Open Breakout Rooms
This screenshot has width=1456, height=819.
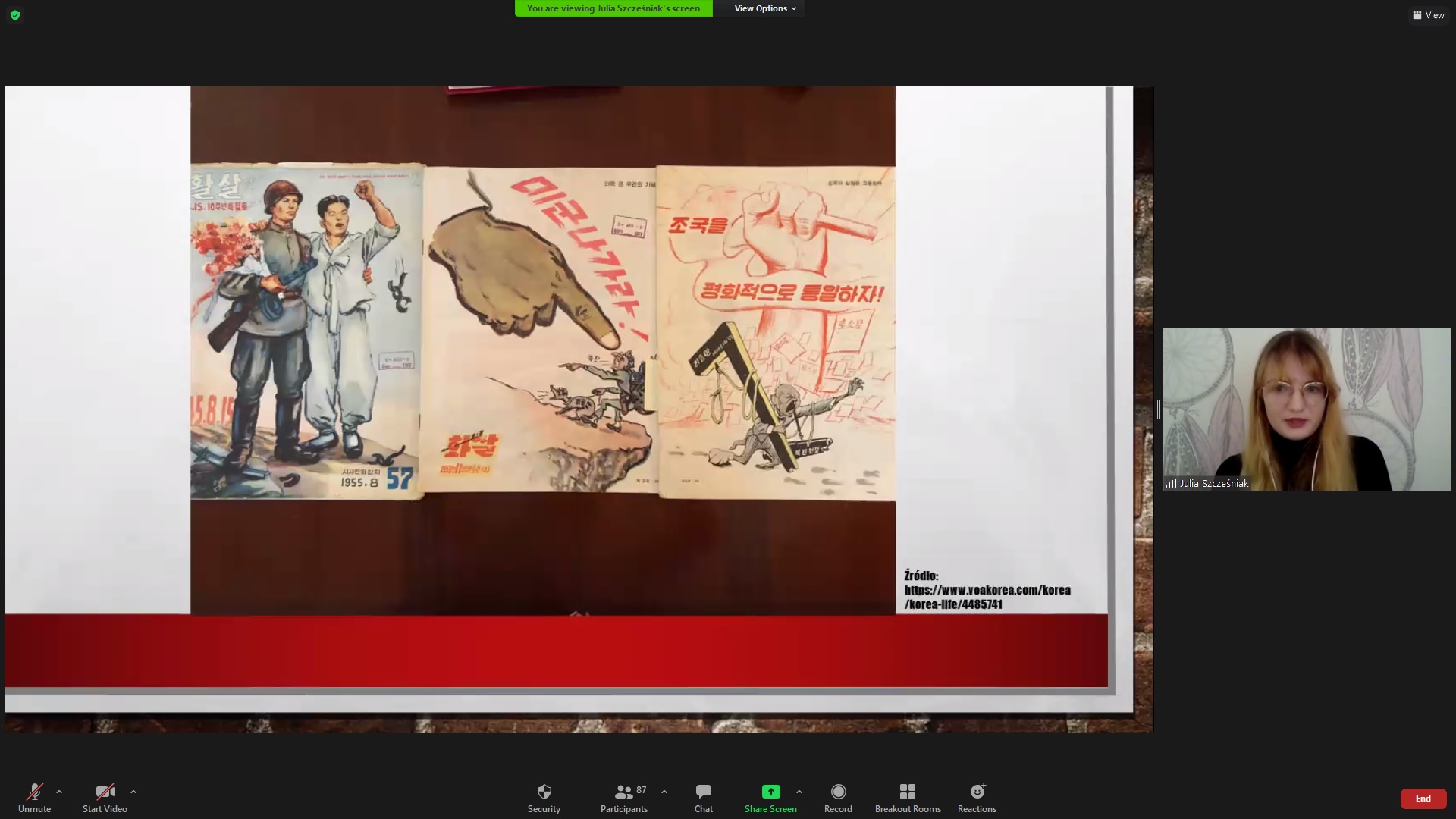point(908,798)
